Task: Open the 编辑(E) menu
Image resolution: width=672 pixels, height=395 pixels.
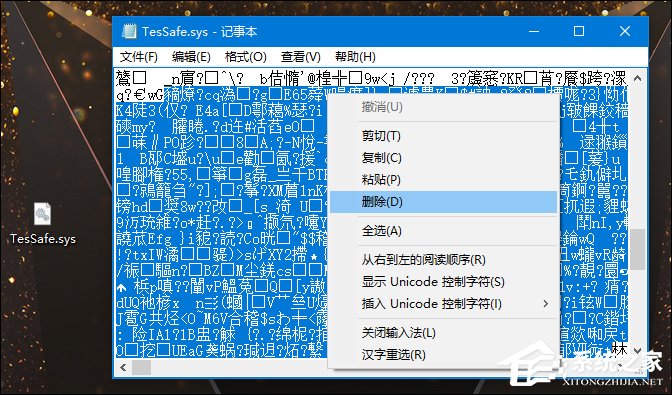Action: click(x=191, y=57)
